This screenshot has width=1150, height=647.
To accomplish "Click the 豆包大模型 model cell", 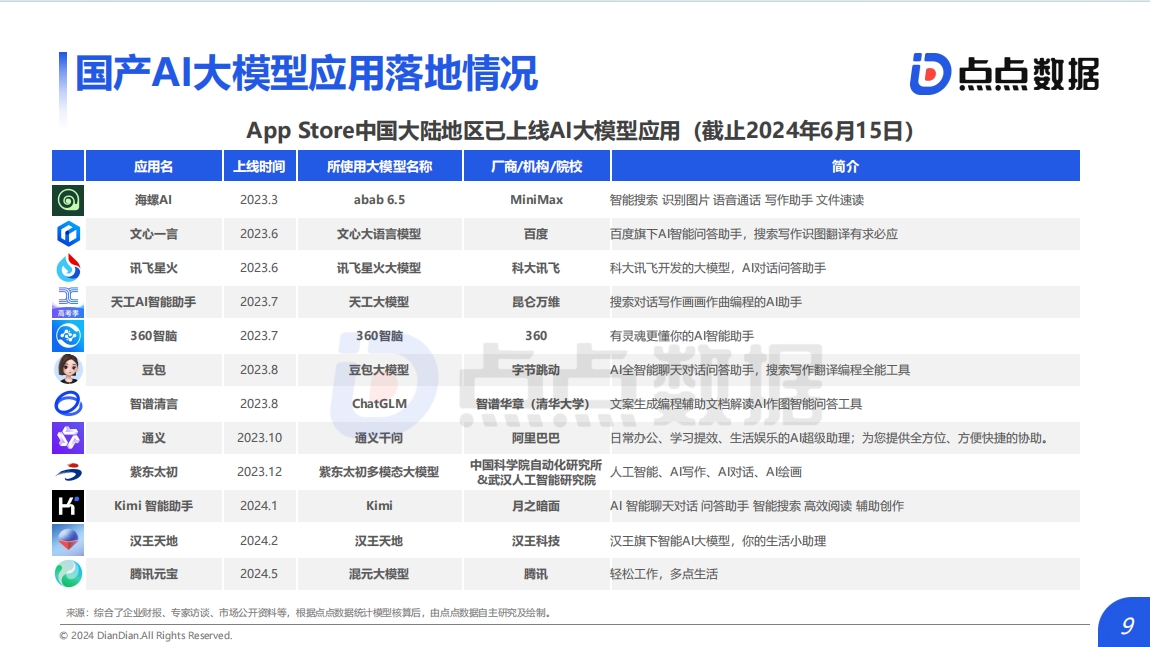I will coord(380,370).
